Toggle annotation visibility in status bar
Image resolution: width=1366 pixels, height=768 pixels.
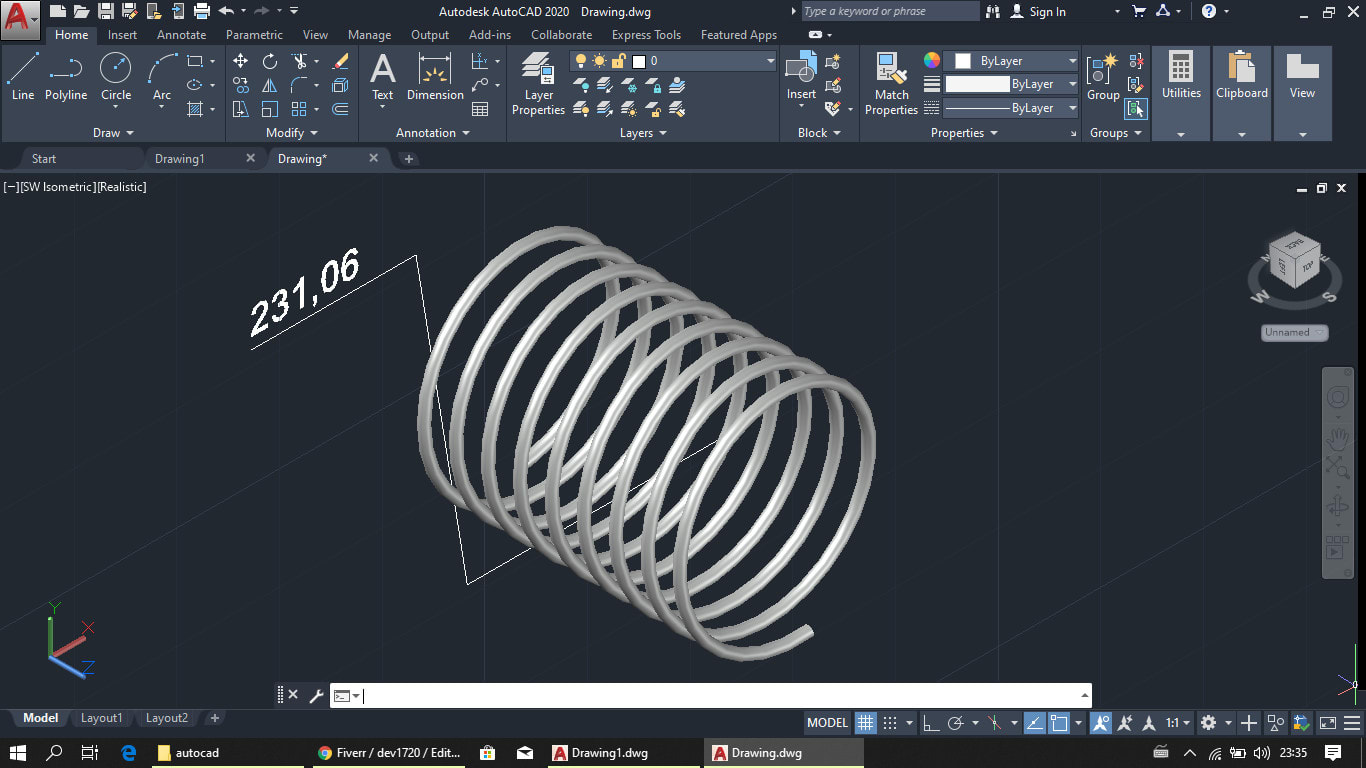click(1101, 723)
